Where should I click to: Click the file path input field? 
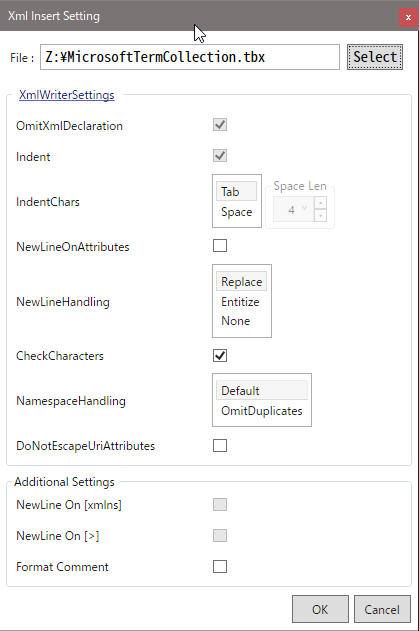pyautogui.click(x=190, y=57)
